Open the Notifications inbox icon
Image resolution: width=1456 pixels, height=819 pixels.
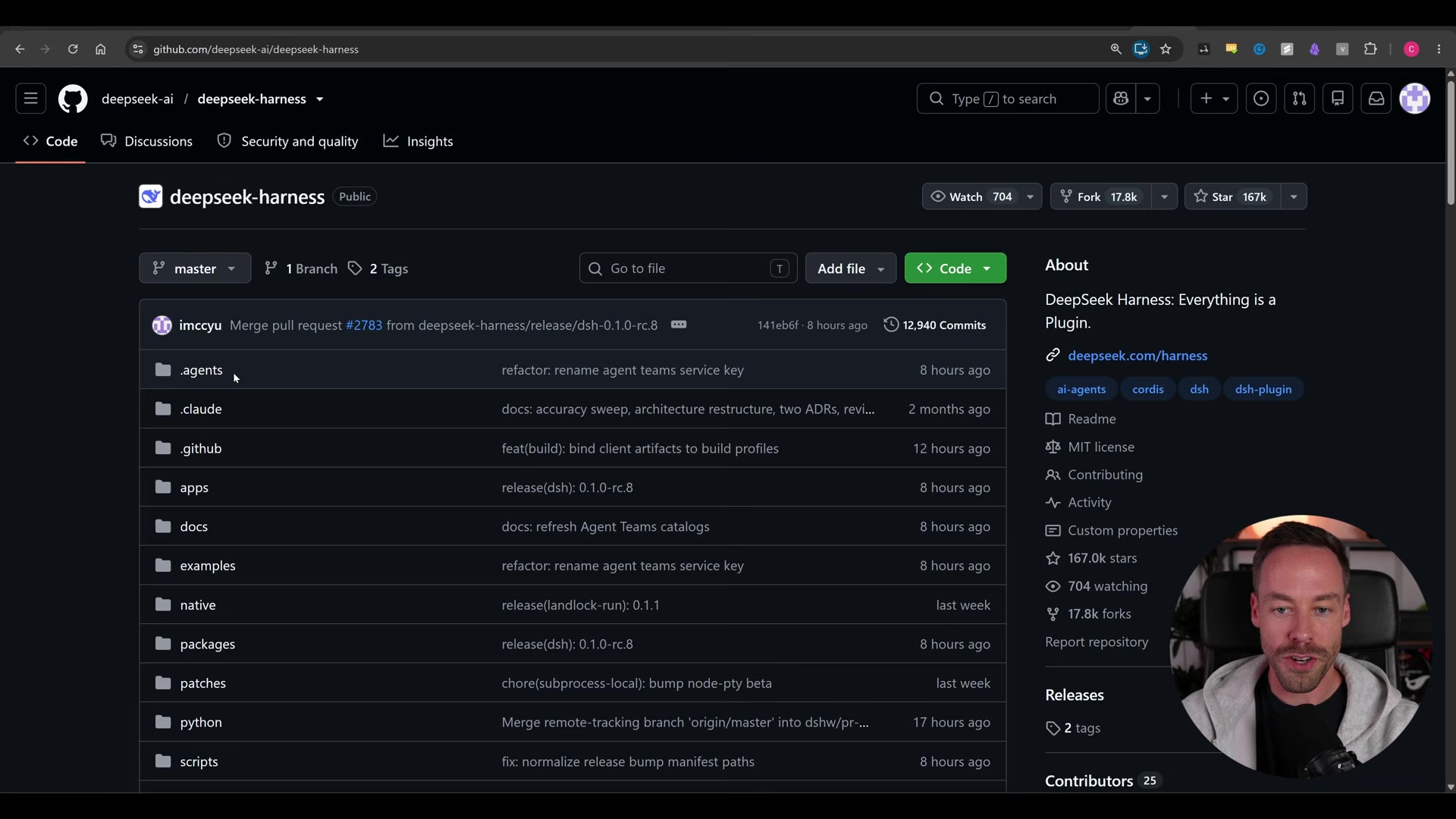pyautogui.click(x=1376, y=99)
